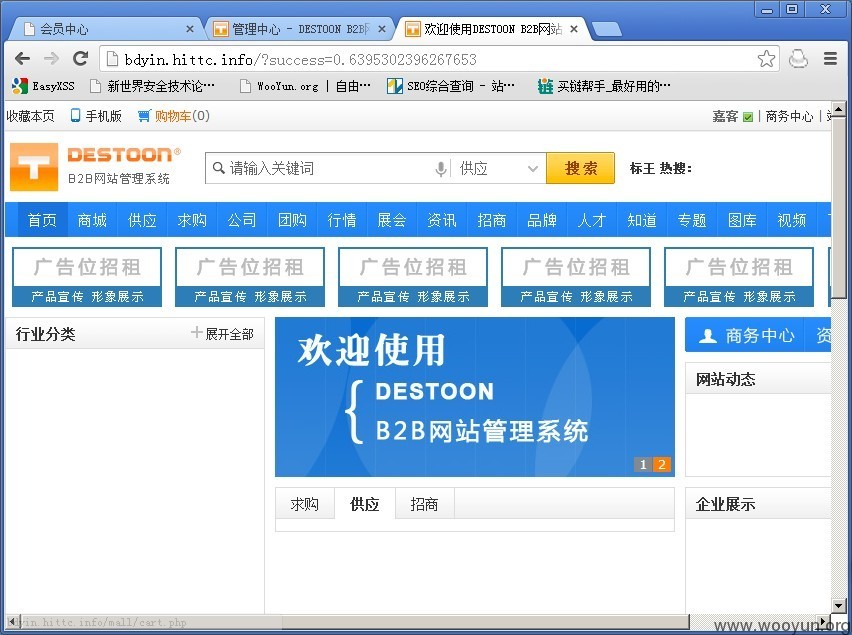The width and height of the screenshot is (852, 635).
Task: Open the EasyXSS bookmark
Action: [43, 86]
